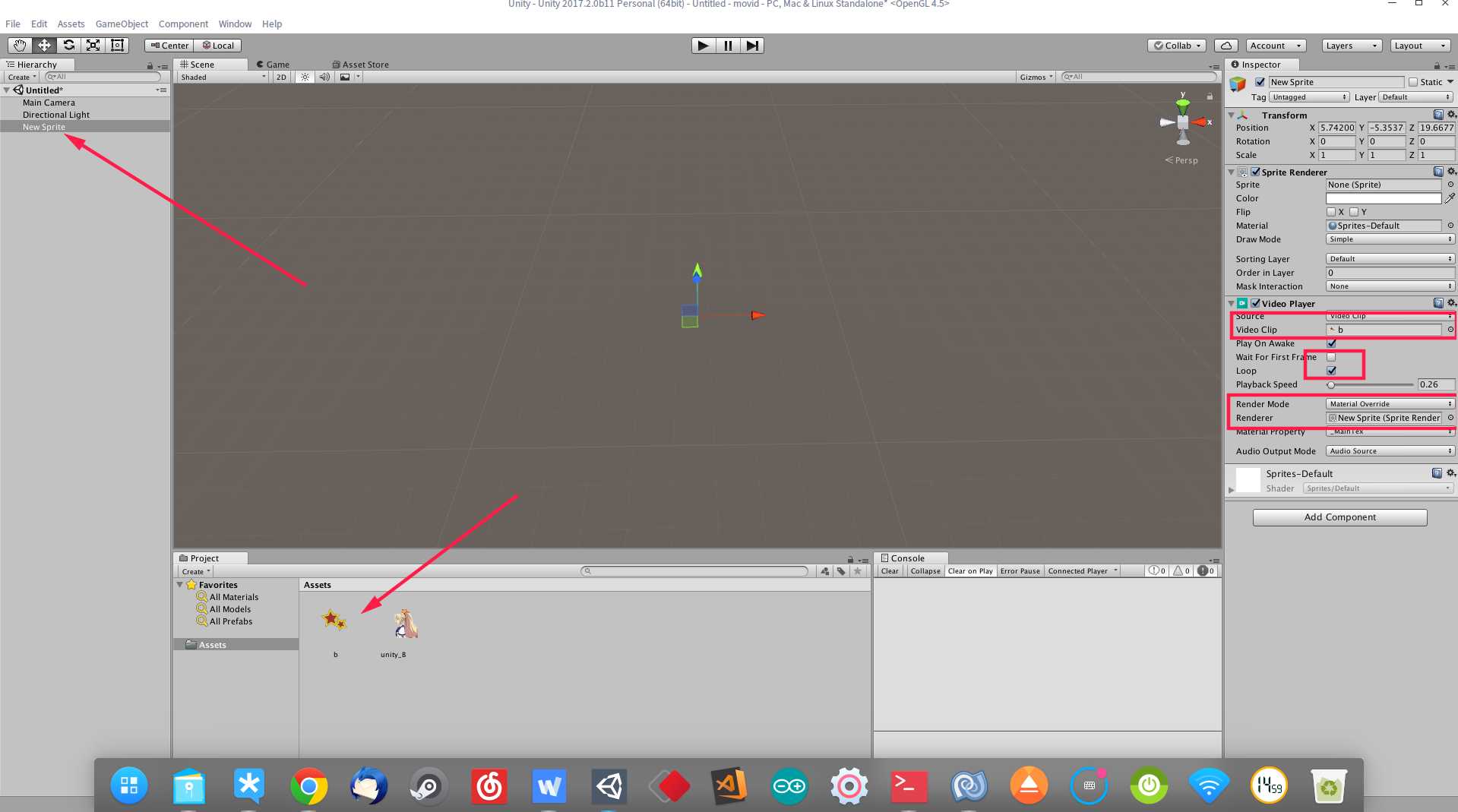
Task: Toggle scene audio icon
Action: [324, 77]
